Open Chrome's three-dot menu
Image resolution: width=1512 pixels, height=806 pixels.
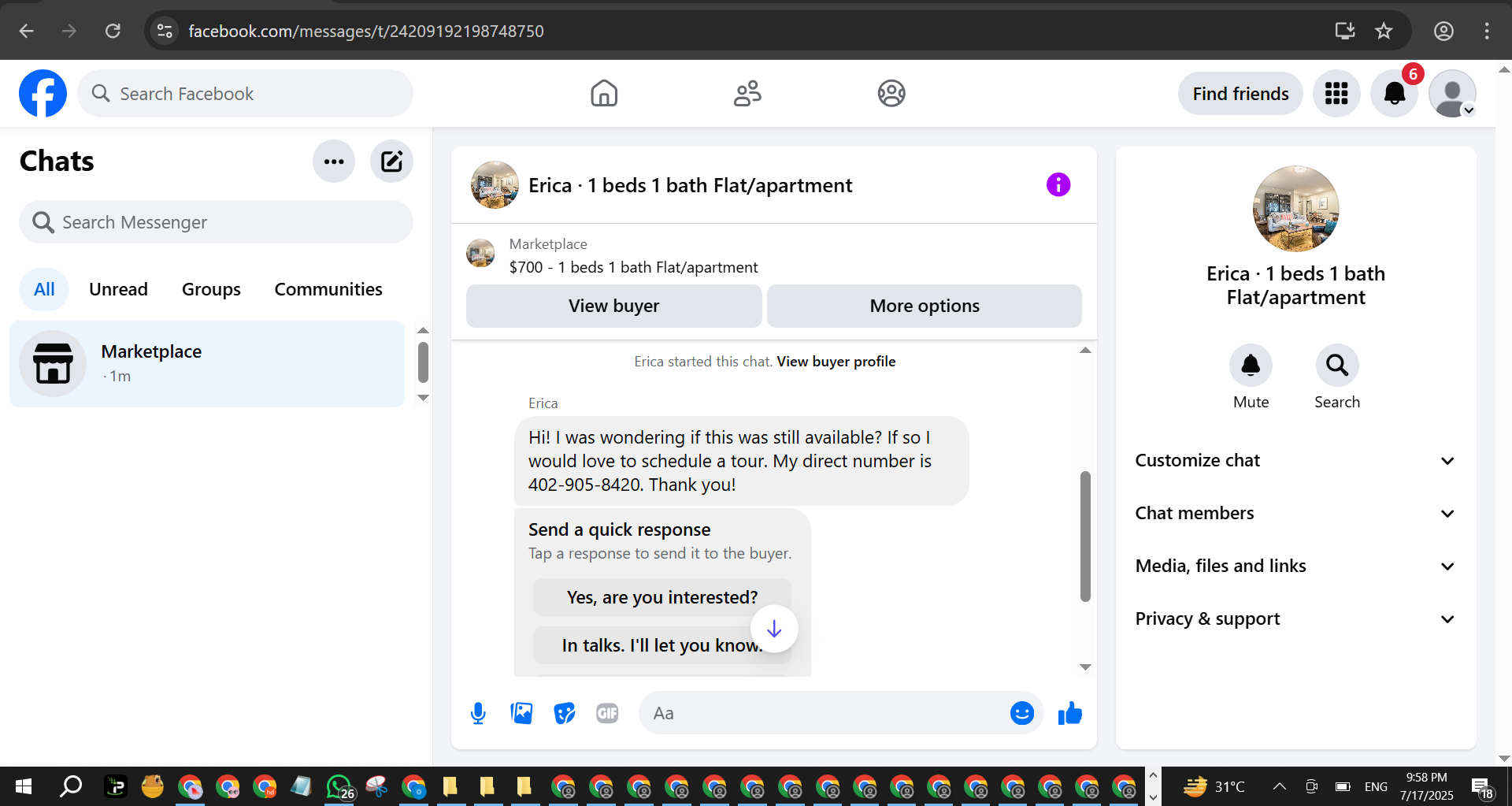tap(1487, 31)
